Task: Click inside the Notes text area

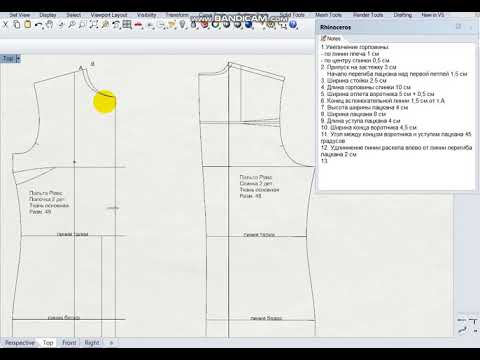Action: click(x=397, y=116)
